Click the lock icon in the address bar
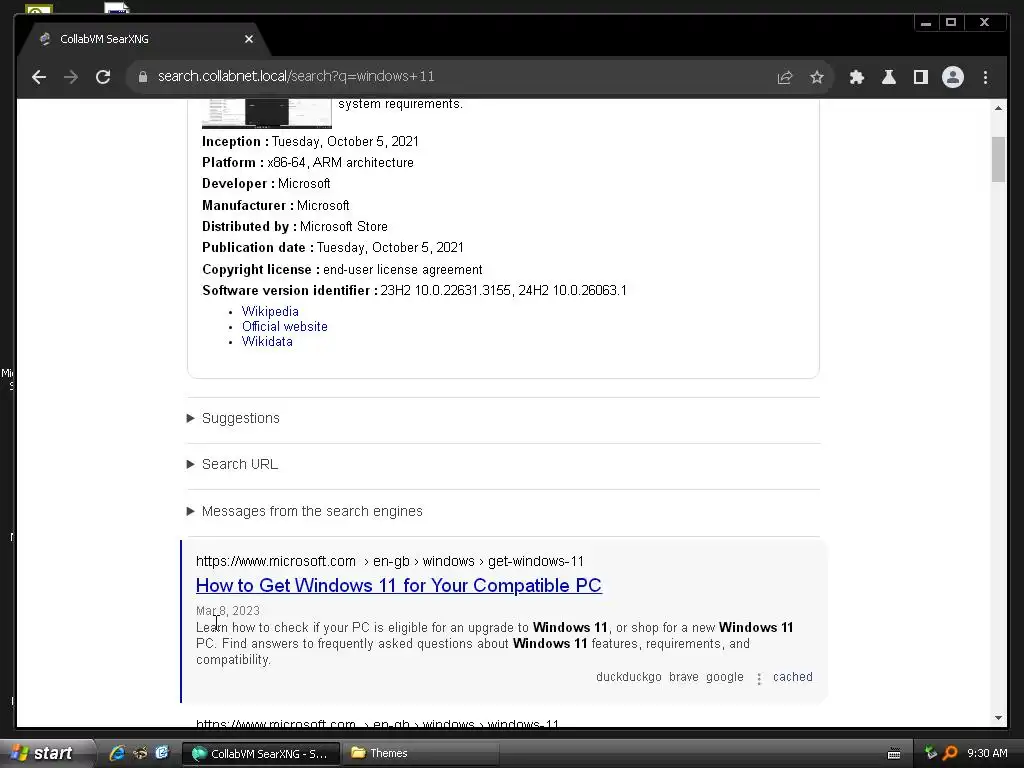This screenshot has height=768, width=1024. [x=143, y=76]
